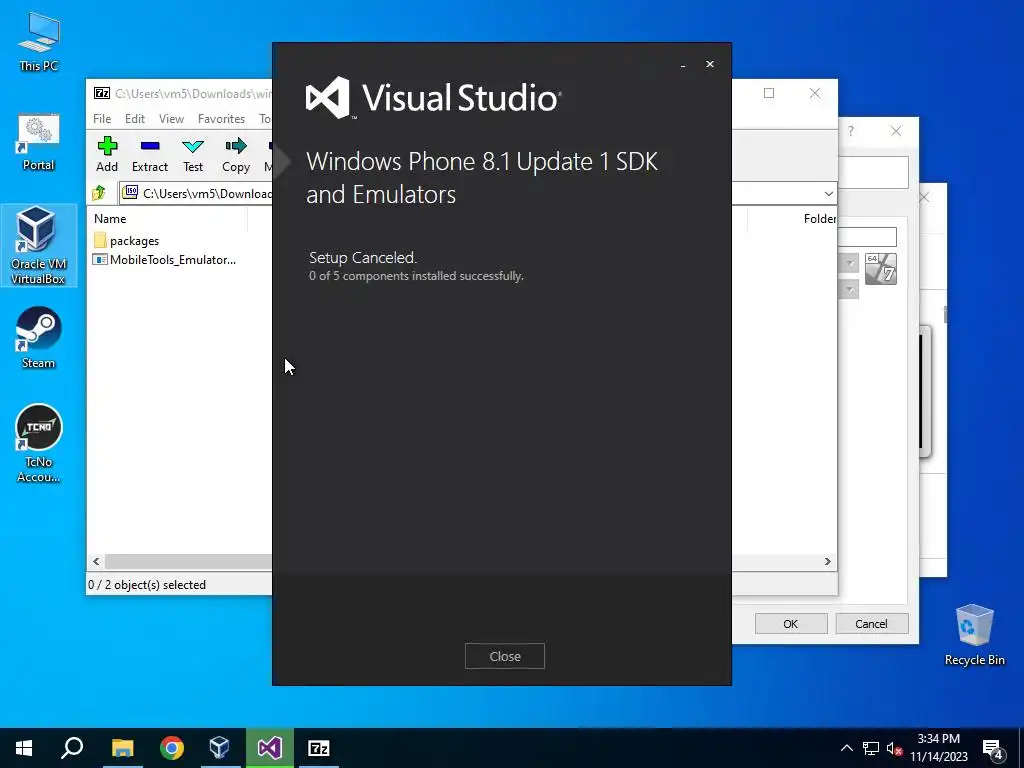The width and height of the screenshot is (1024, 768).
Task: Open the notification center icon
Action: [992, 749]
